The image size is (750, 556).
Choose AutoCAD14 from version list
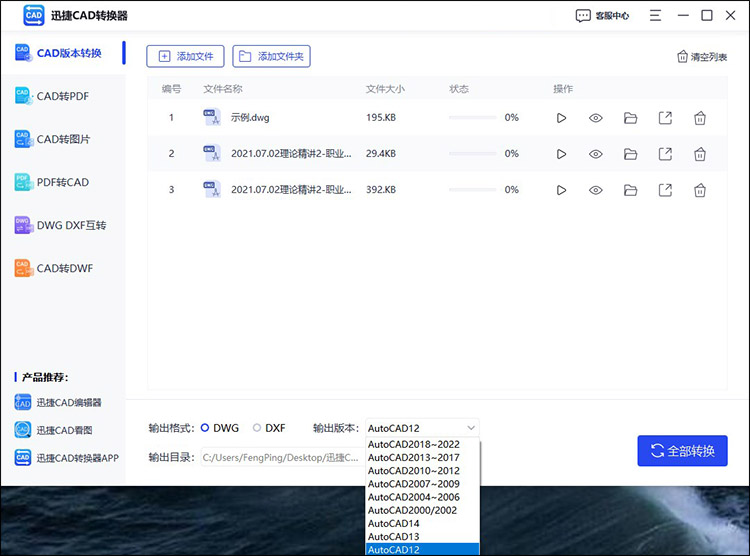422,523
